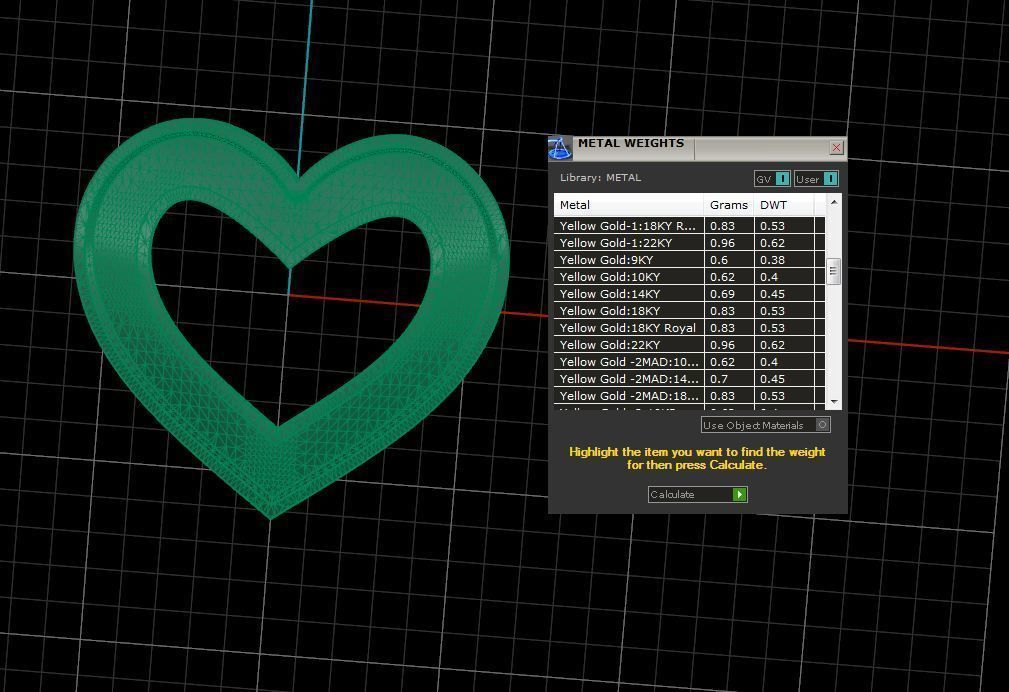Select Yellow Gold -2MAD:14... row

[x=689, y=379]
